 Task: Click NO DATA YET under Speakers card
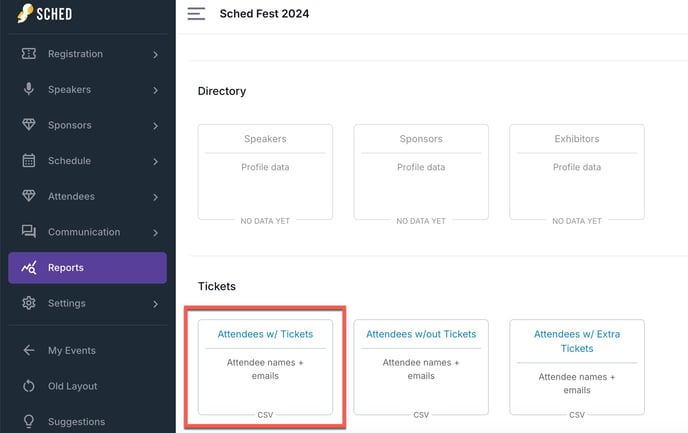[265, 221]
